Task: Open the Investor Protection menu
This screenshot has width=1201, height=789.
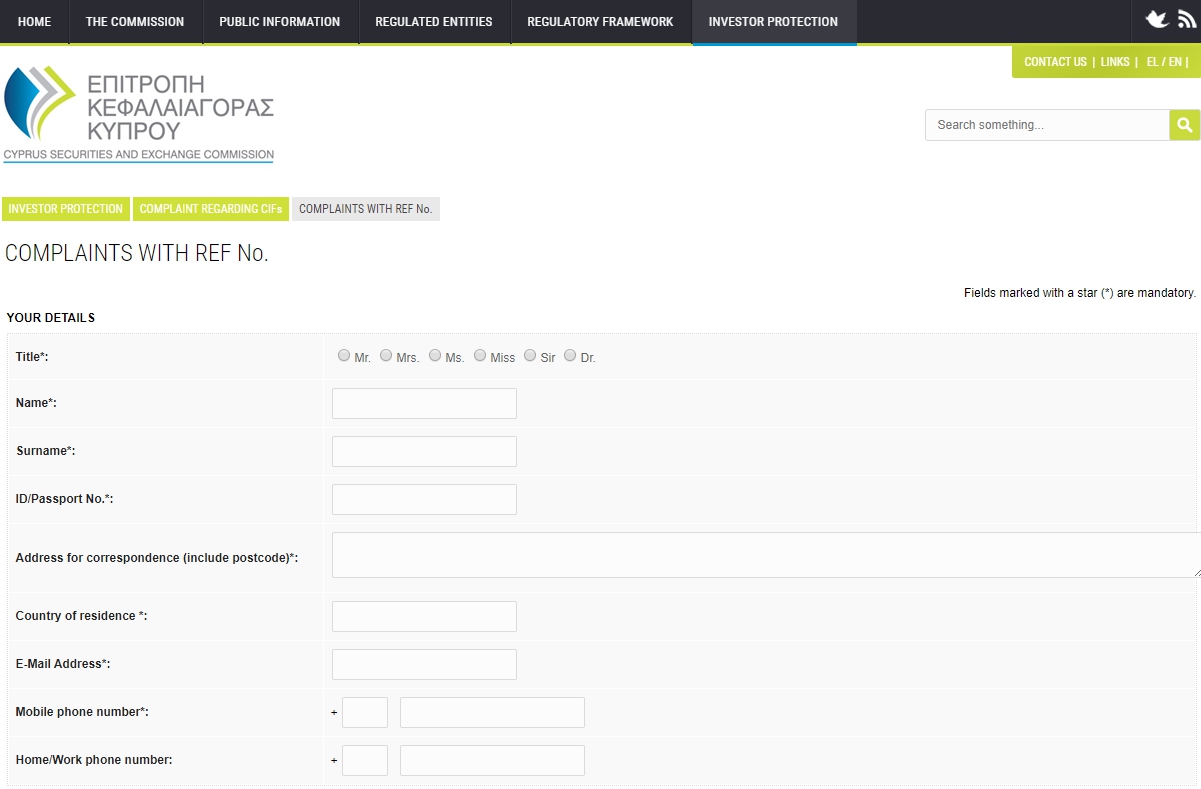Action: 773,22
